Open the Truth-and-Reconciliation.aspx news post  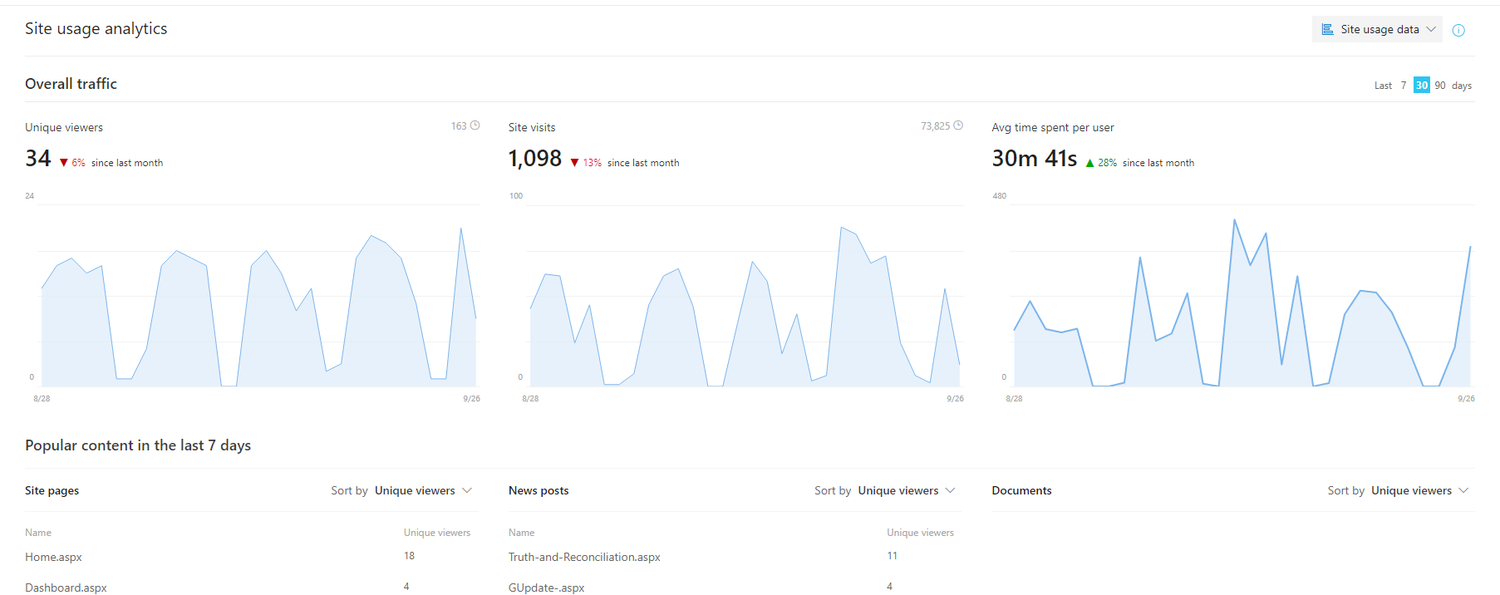[x=582, y=556]
